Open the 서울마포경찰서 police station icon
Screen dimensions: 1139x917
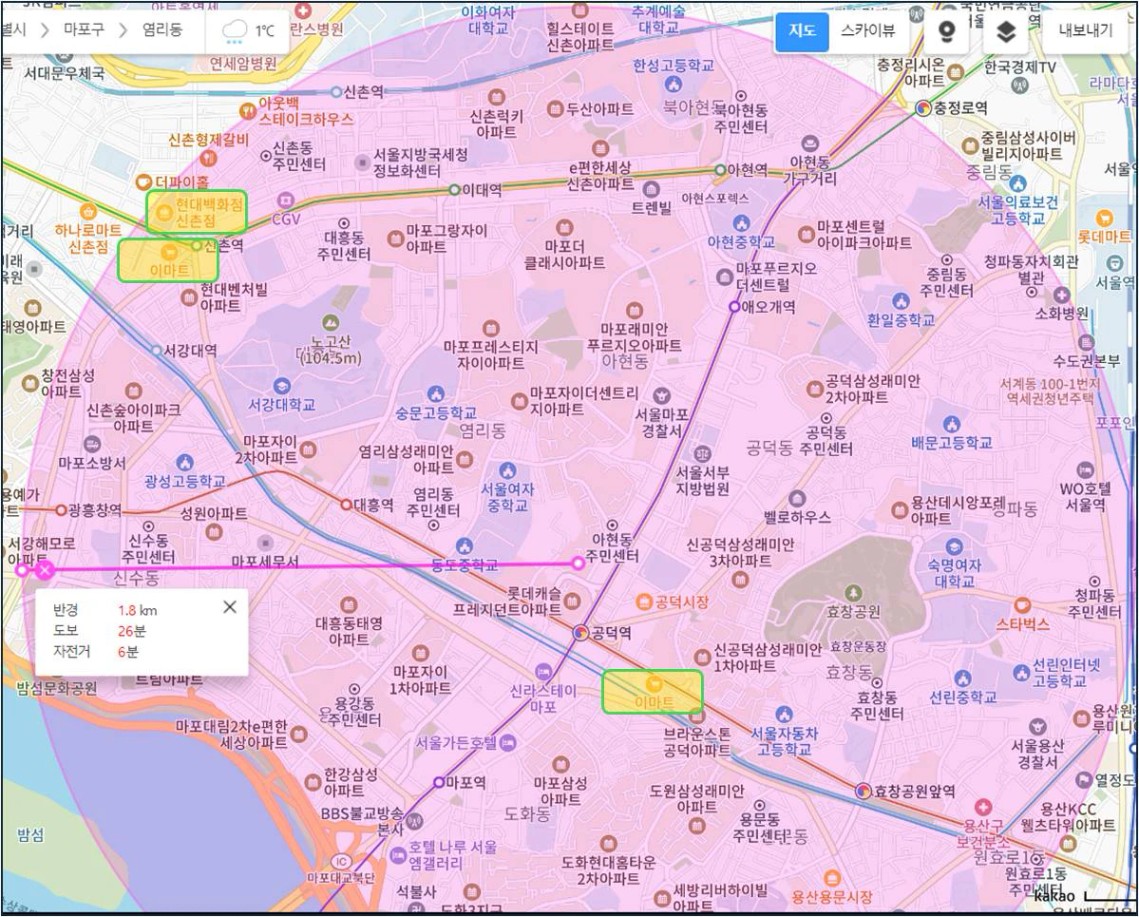pos(661,395)
